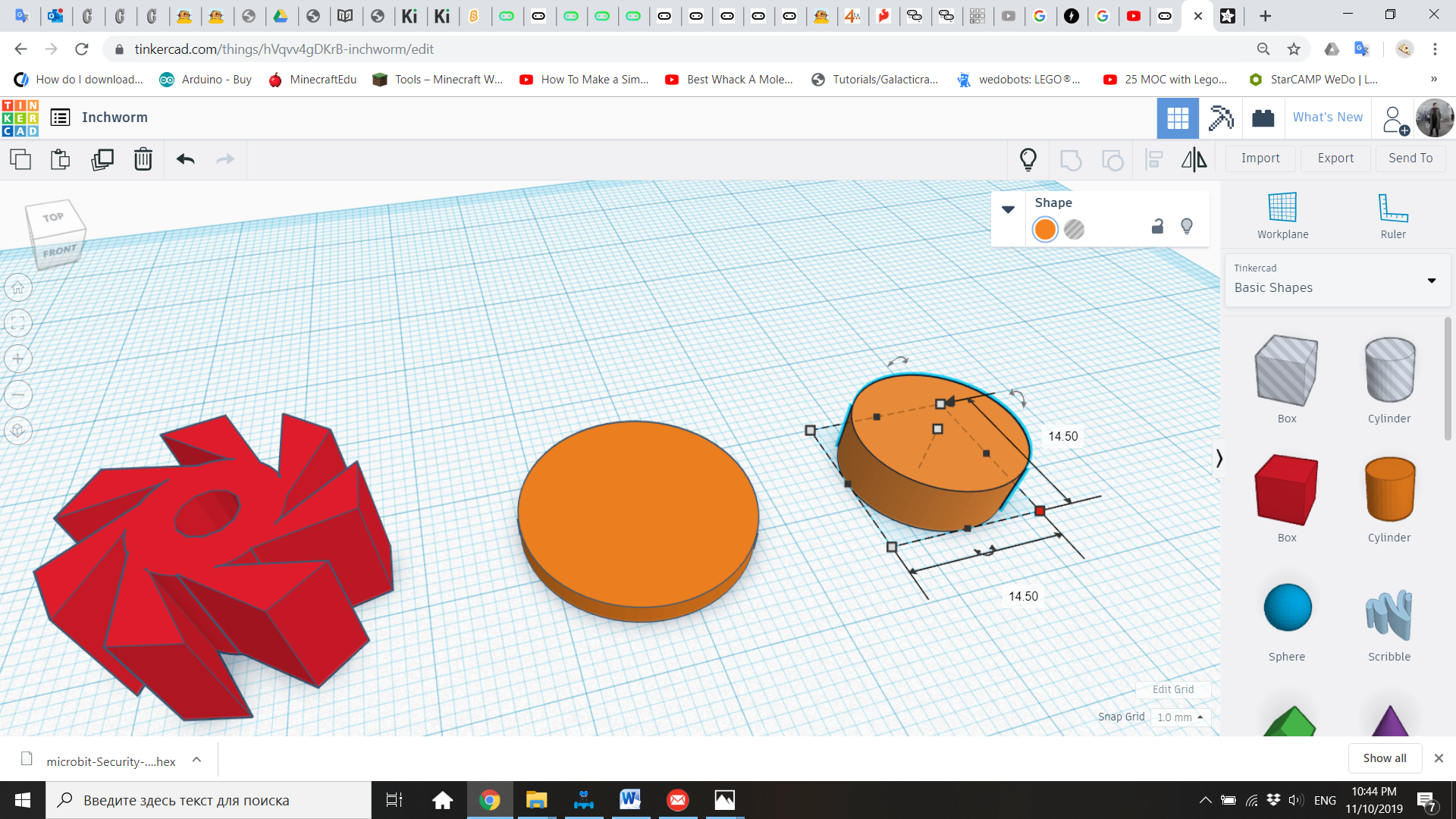The image size is (1456, 819).
Task: Open a new browser tab
Action: point(1265,16)
